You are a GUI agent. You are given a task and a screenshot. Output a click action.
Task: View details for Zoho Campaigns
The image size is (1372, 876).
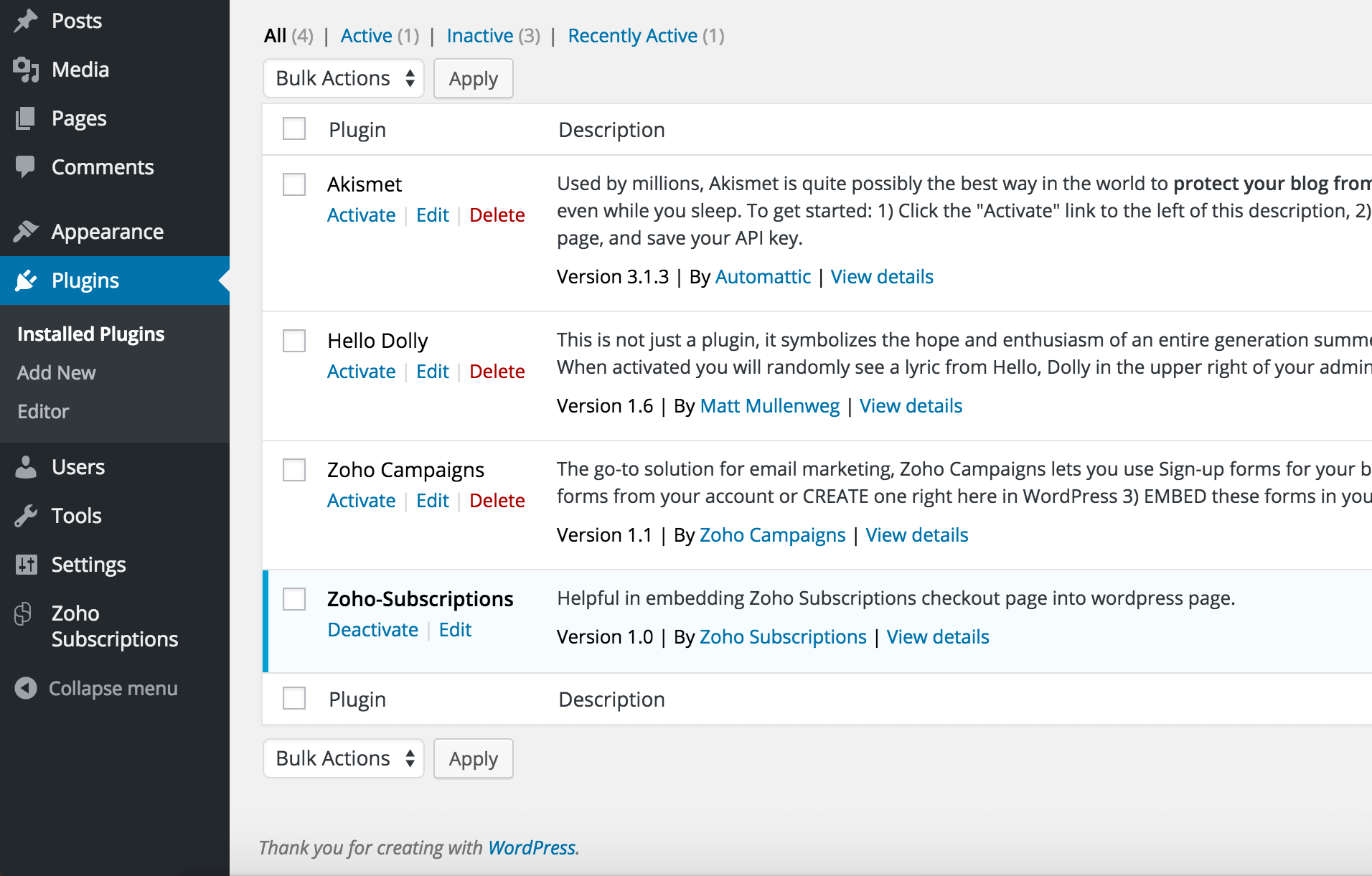(x=917, y=535)
